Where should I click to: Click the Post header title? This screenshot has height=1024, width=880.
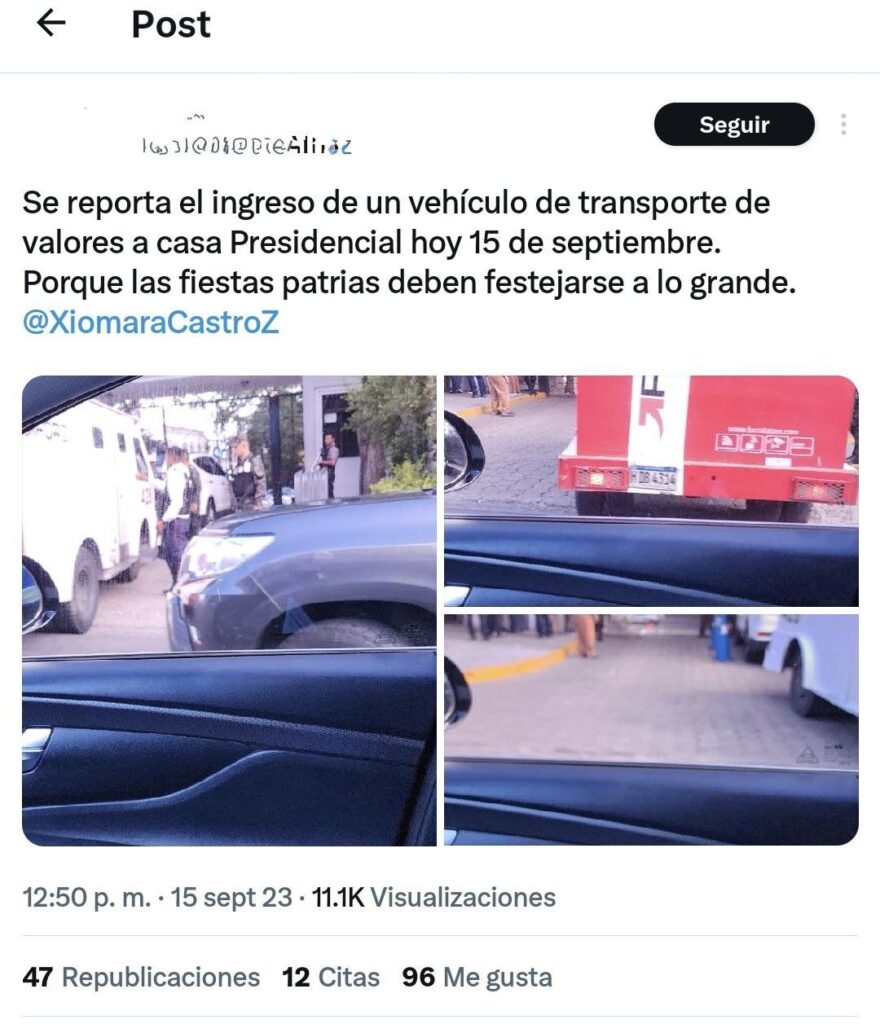tap(171, 25)
